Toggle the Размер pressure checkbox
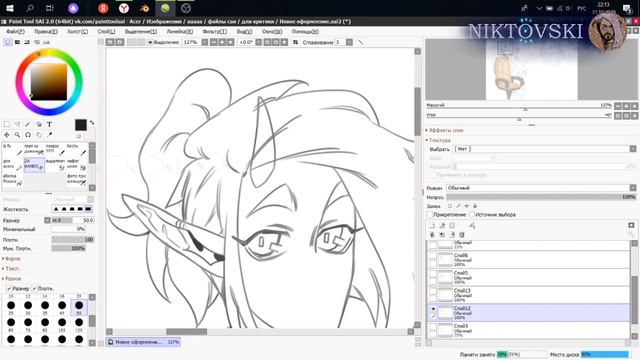 pyautogui.click(x=9, y=289)
